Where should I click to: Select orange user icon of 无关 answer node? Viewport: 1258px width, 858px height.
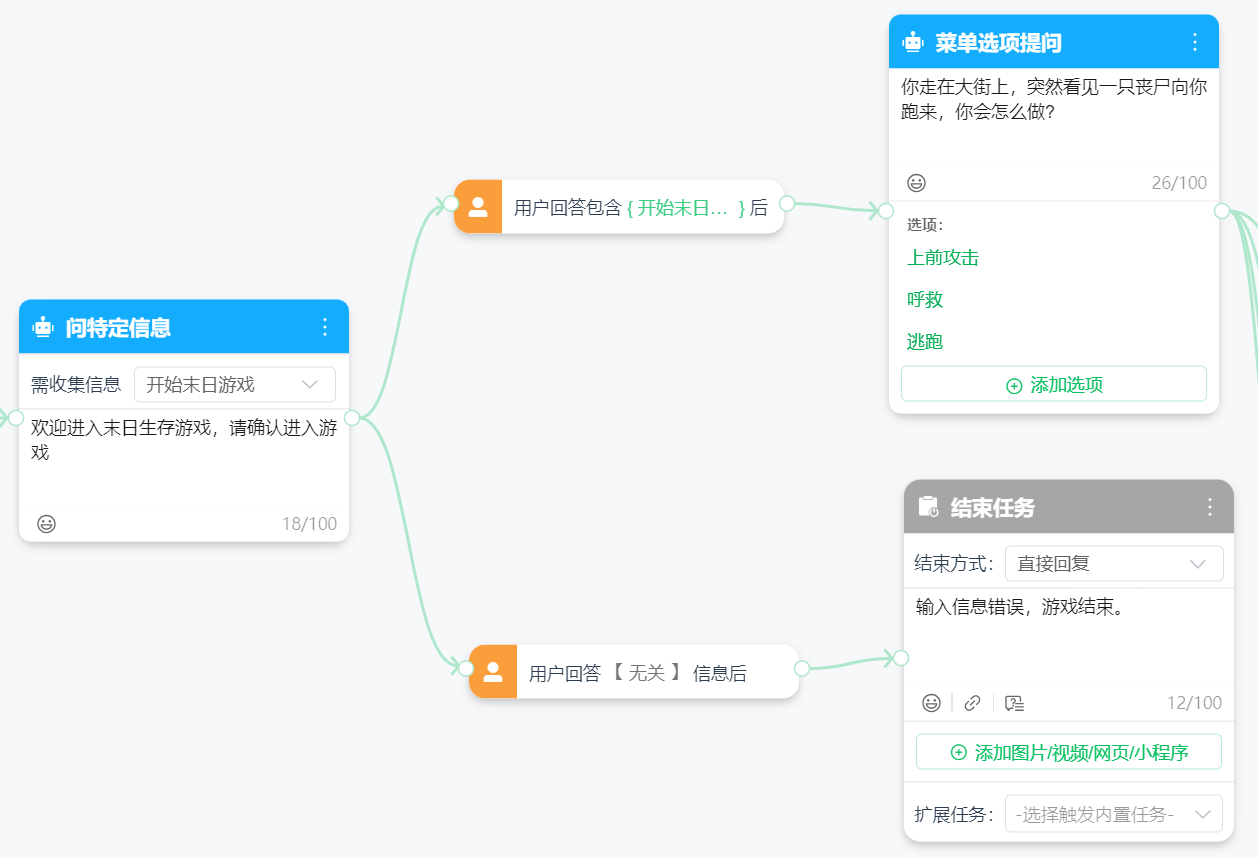pyautogui.click(x=493, y=672)
